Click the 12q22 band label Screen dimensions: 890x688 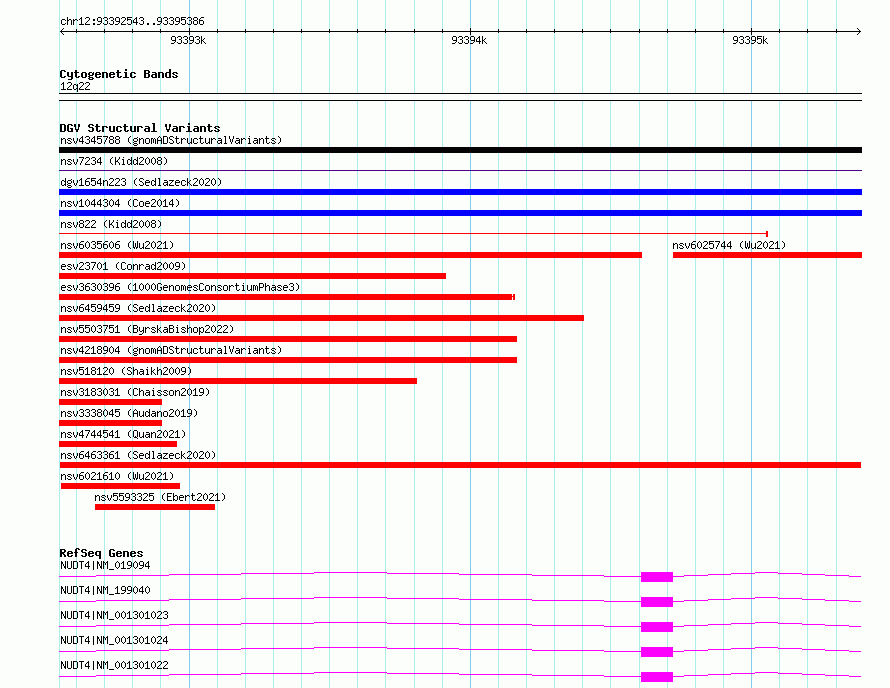[x=75, y=86]
